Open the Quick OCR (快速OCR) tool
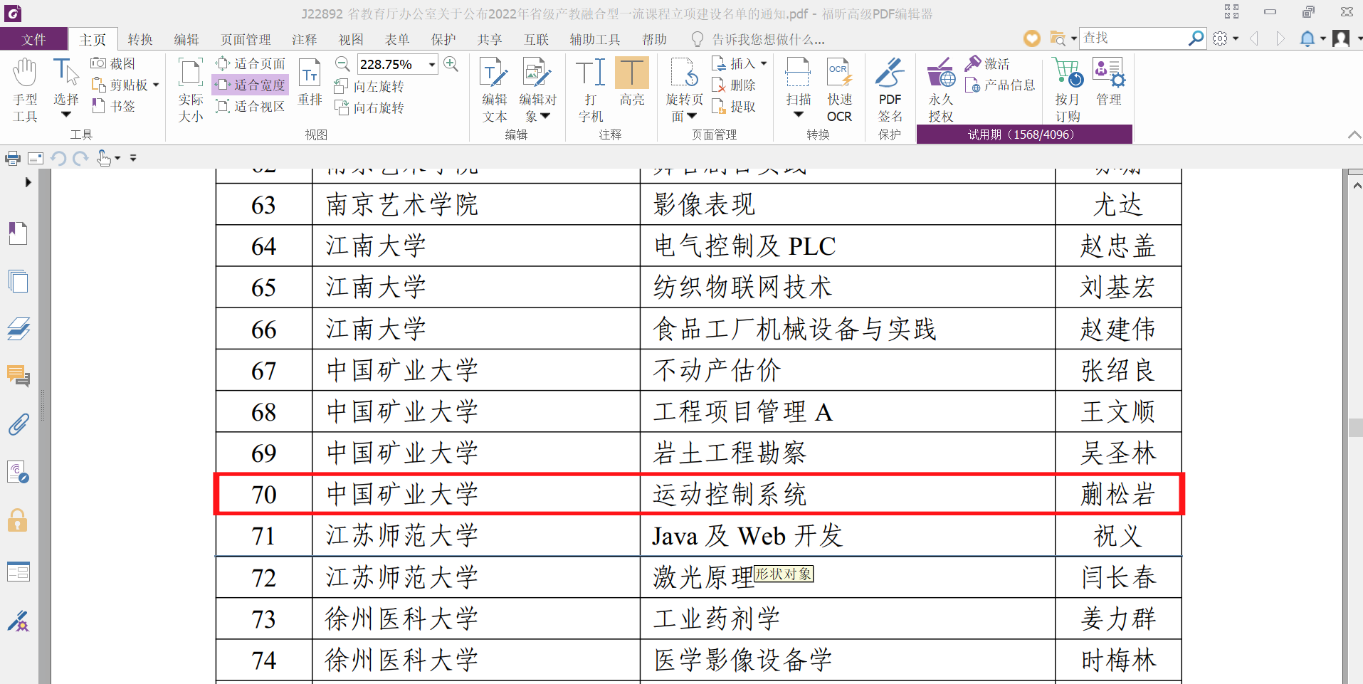Screen dimensions: 1363x684 click(839, 89)
